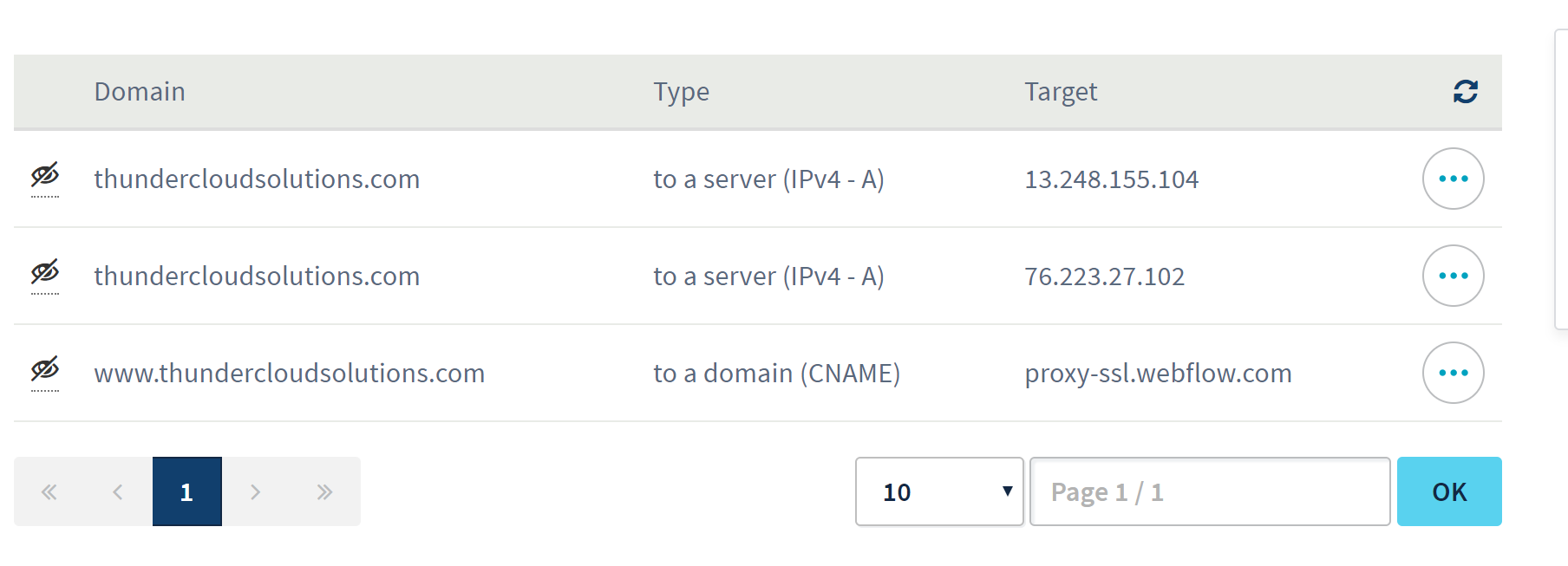Click the Page 1 / 1 input field
Screen dimensions: 1568x566
[x=1209, y=492]
